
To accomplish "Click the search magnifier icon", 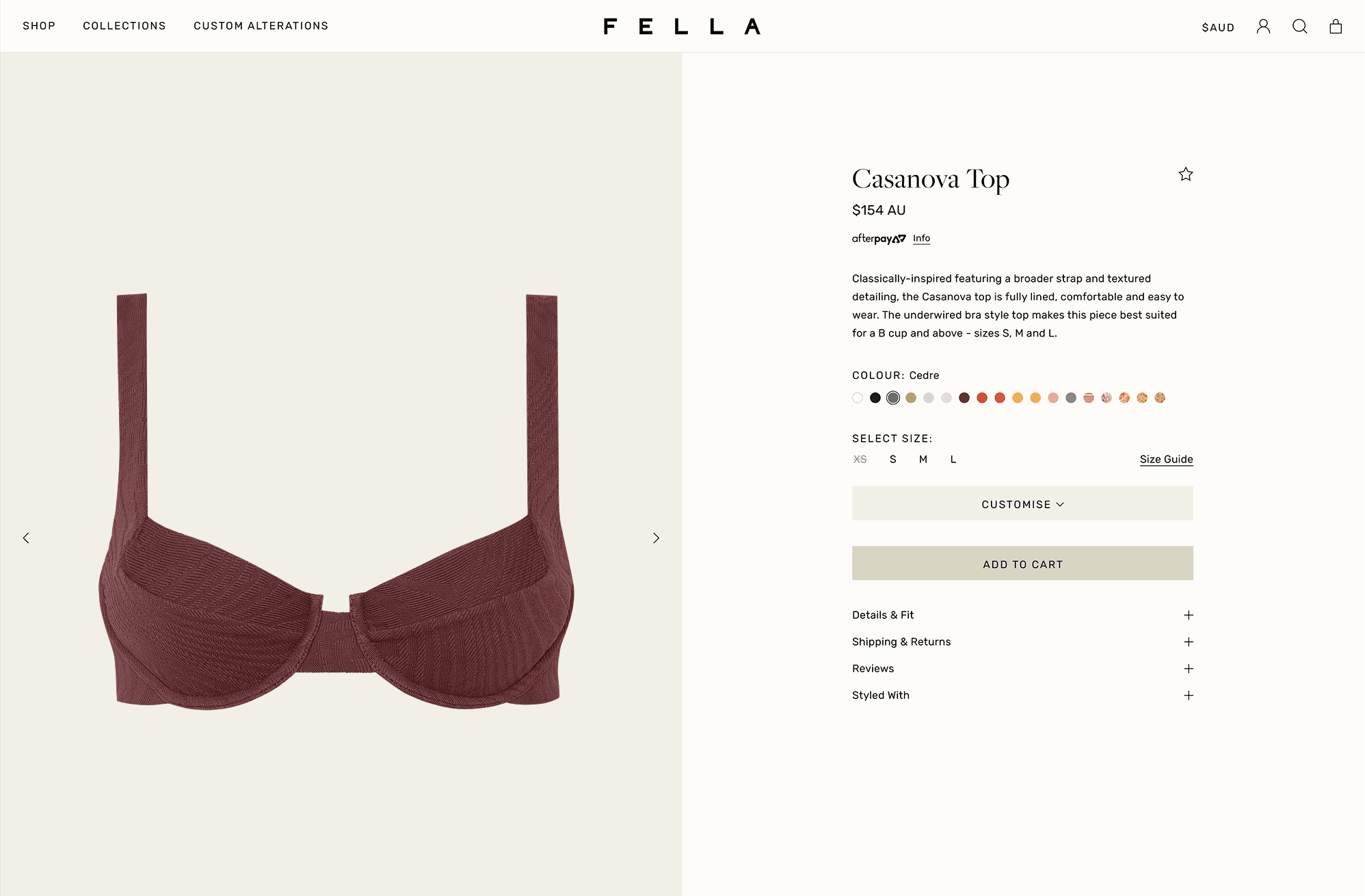I will [1299, 27].
